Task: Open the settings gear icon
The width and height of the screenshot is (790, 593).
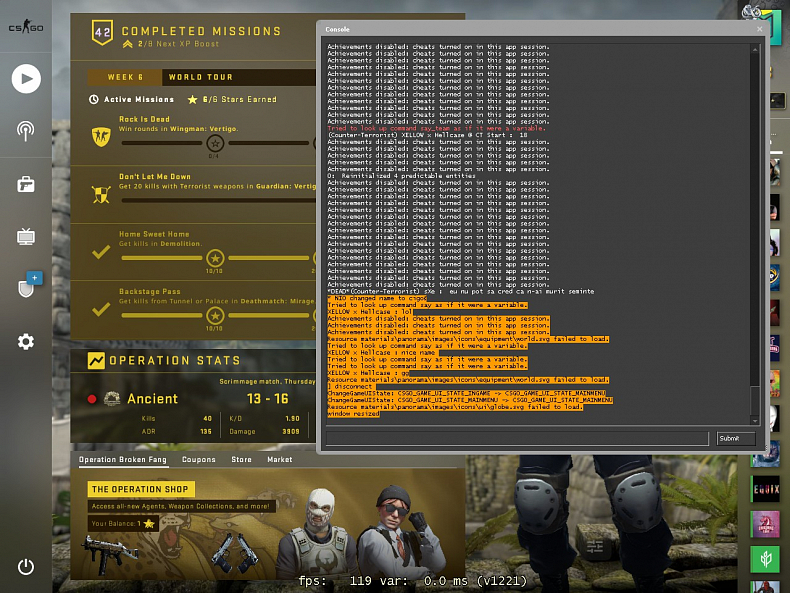Action: pyautogui.click(x=26, y=342)
